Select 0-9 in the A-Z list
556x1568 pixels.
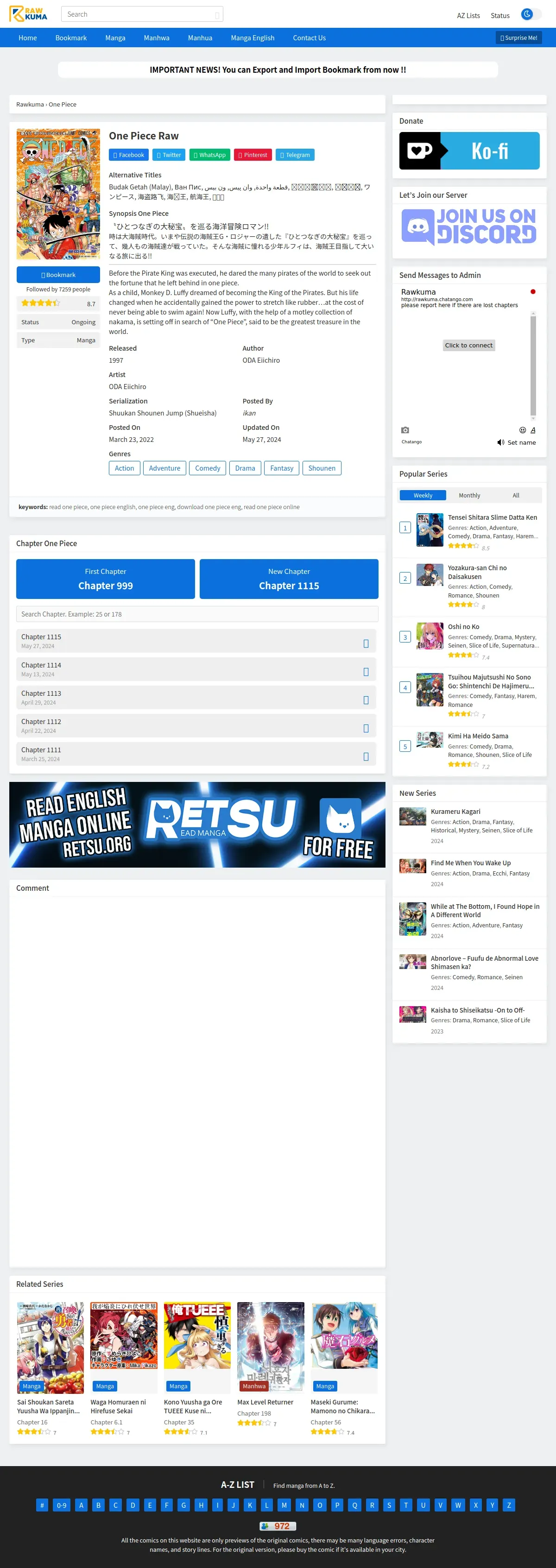tap(62, 1505)
